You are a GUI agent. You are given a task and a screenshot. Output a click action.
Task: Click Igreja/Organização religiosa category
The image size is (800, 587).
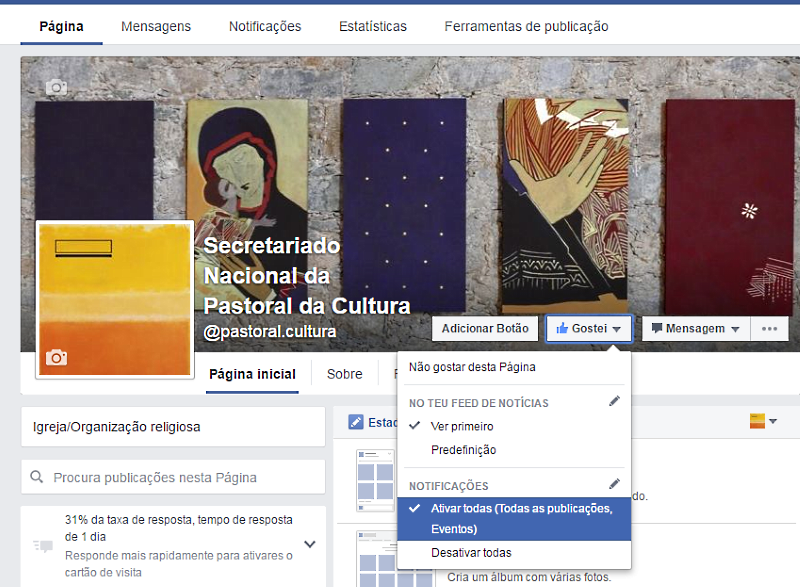pos(117,427)
